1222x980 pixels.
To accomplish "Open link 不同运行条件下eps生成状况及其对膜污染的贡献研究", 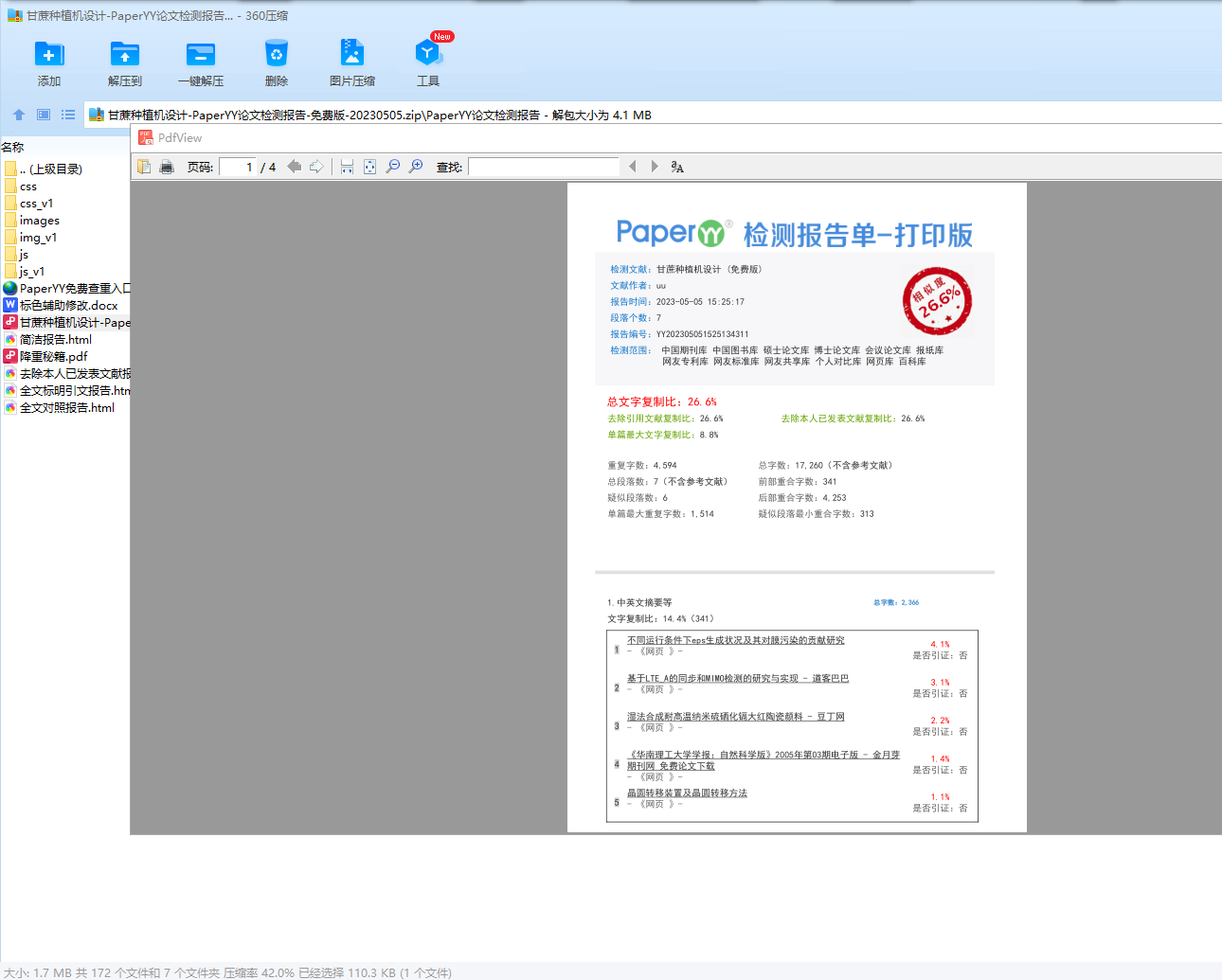I will click(735, 640).
